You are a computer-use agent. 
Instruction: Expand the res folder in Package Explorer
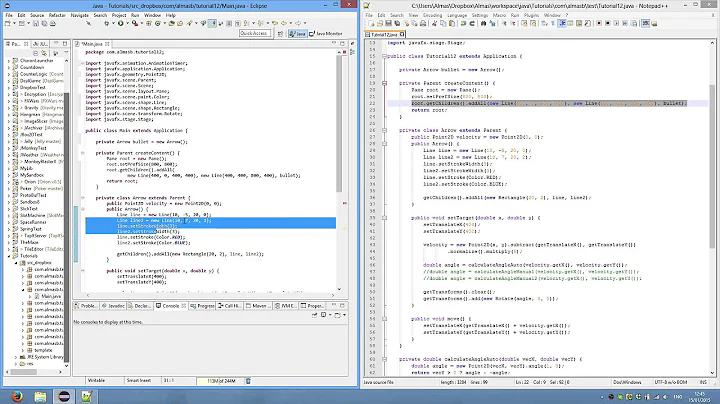click(16, 364)
